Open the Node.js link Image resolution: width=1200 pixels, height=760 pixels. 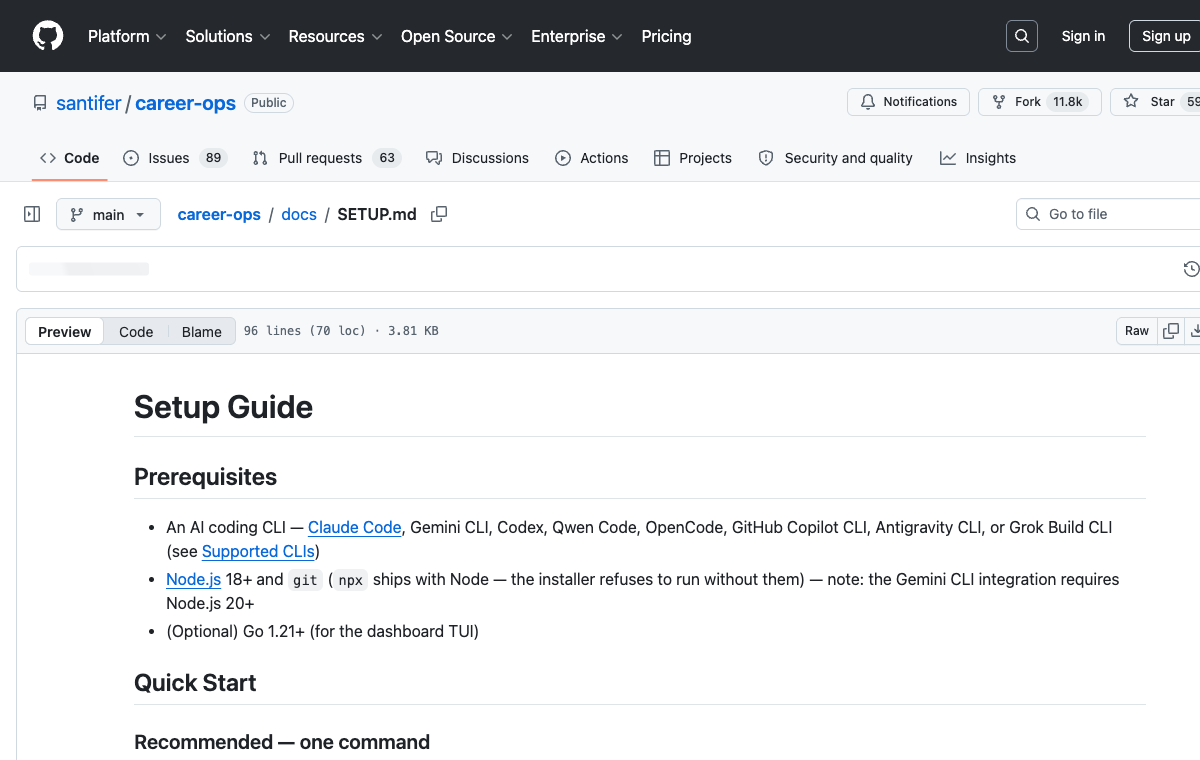pos(194,579)
